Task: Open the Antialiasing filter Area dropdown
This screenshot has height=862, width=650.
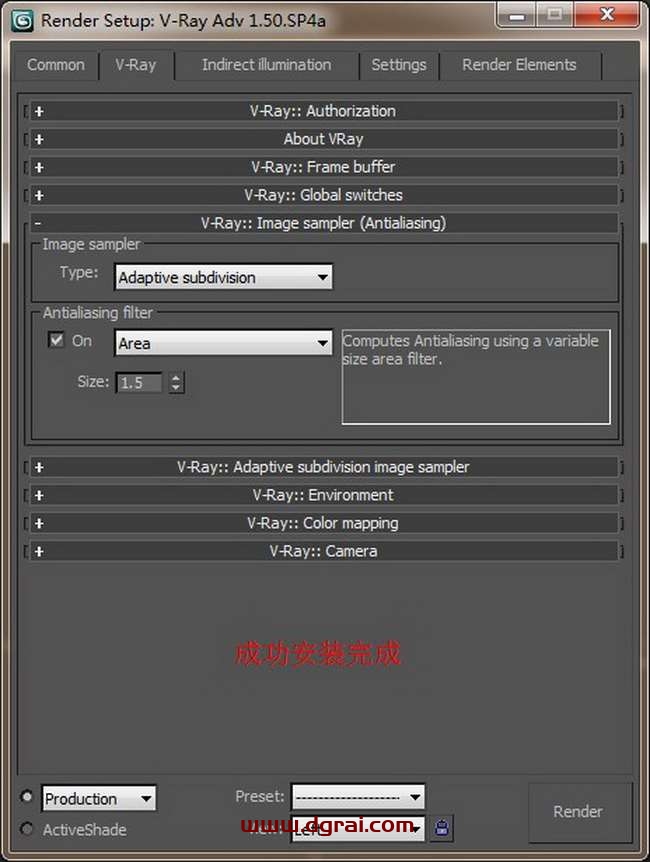Action: tap(223, 343)
